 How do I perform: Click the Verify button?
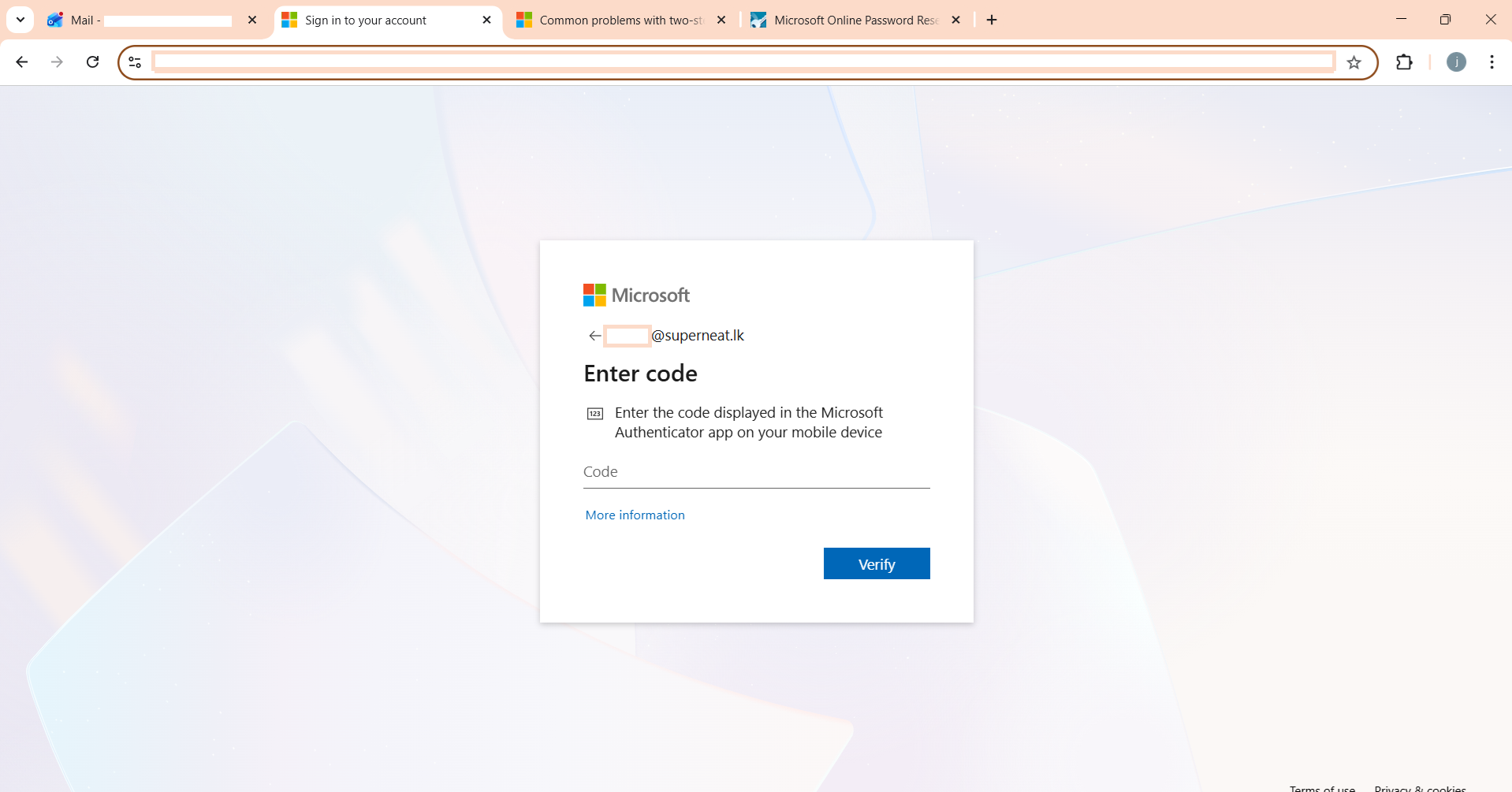877,563
